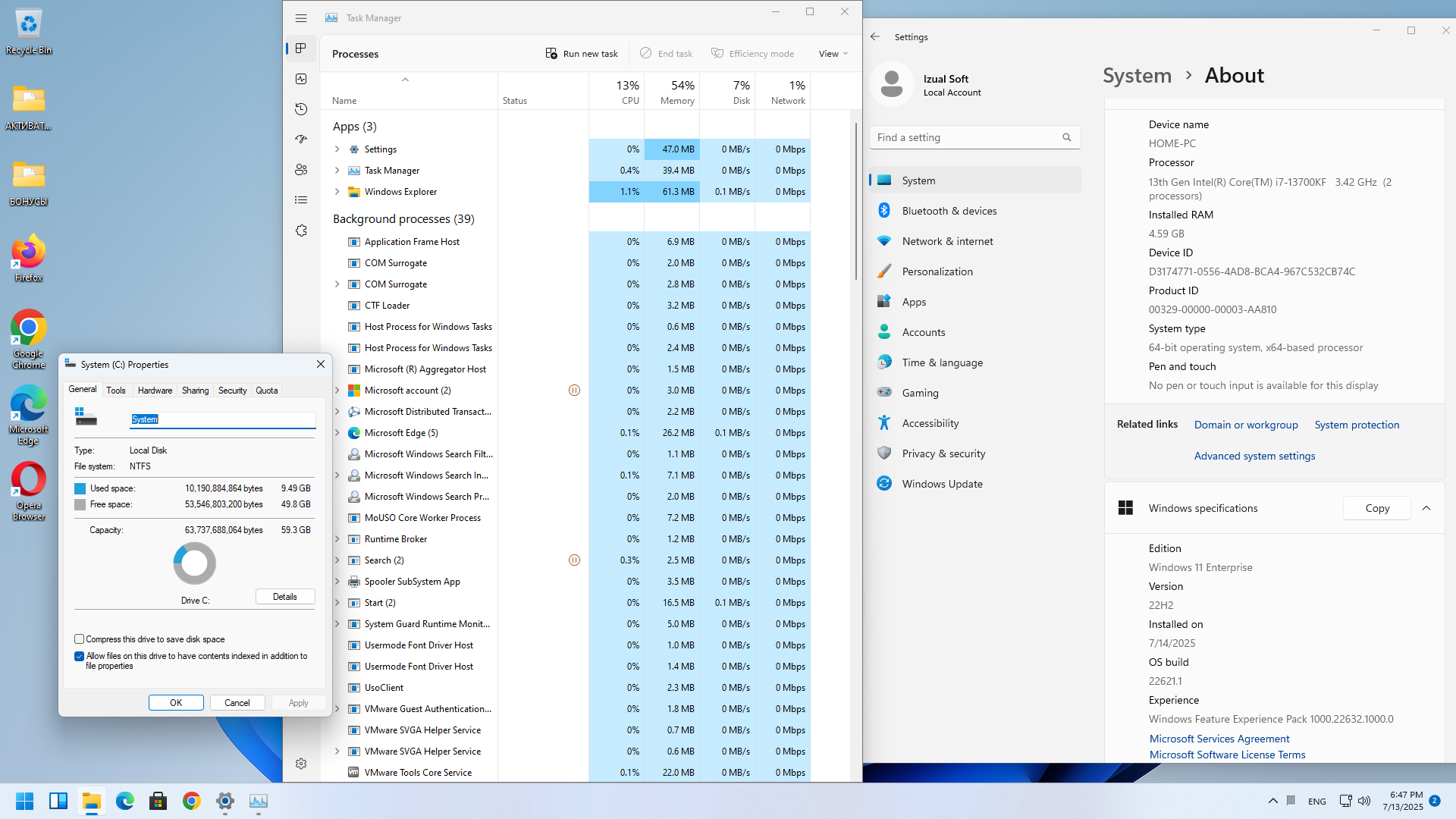Click Run new task button

[x=582, y=54]
